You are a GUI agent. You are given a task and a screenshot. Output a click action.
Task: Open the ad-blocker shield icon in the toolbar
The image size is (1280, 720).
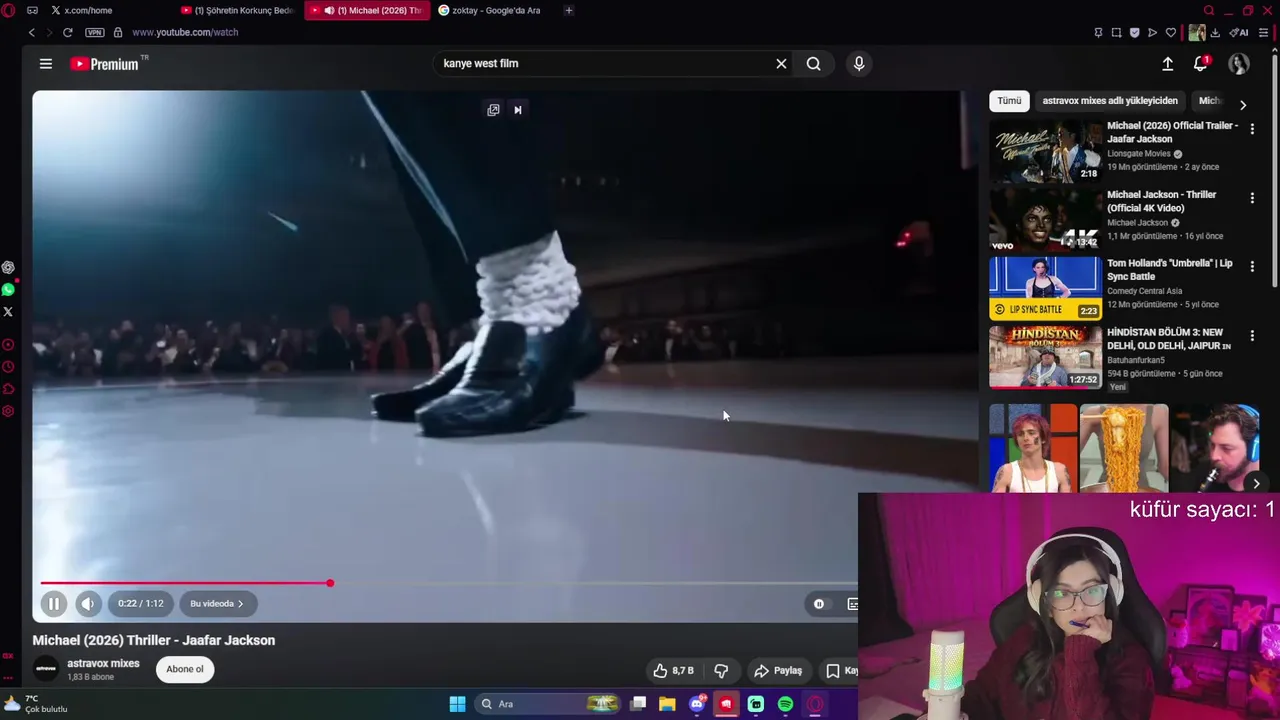[x=1134, y=32]
